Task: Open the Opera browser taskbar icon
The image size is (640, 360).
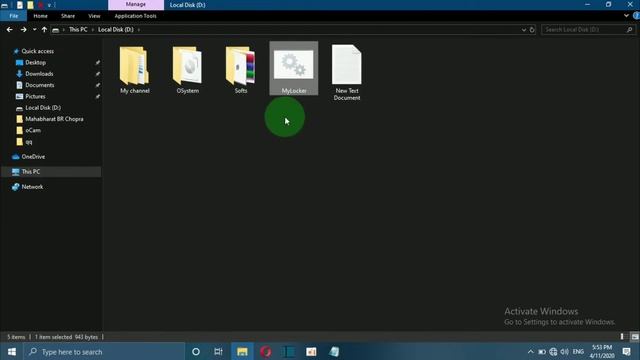Action: 266,351
